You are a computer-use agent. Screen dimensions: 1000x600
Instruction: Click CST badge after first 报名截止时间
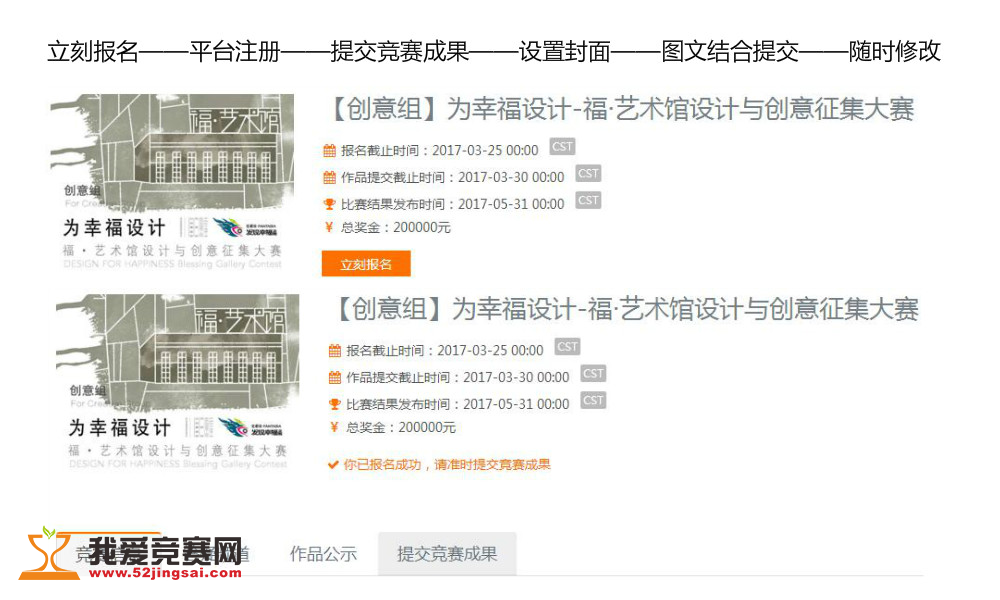pyautogui.click(x=562, y=147)
